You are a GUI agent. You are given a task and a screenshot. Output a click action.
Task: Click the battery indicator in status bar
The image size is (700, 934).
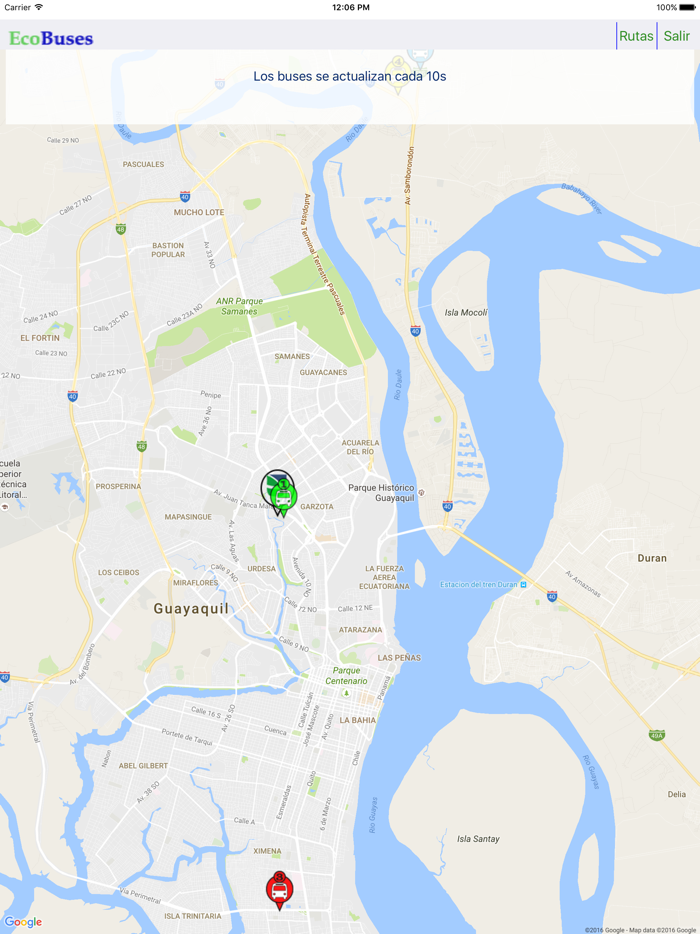[687, 7]
